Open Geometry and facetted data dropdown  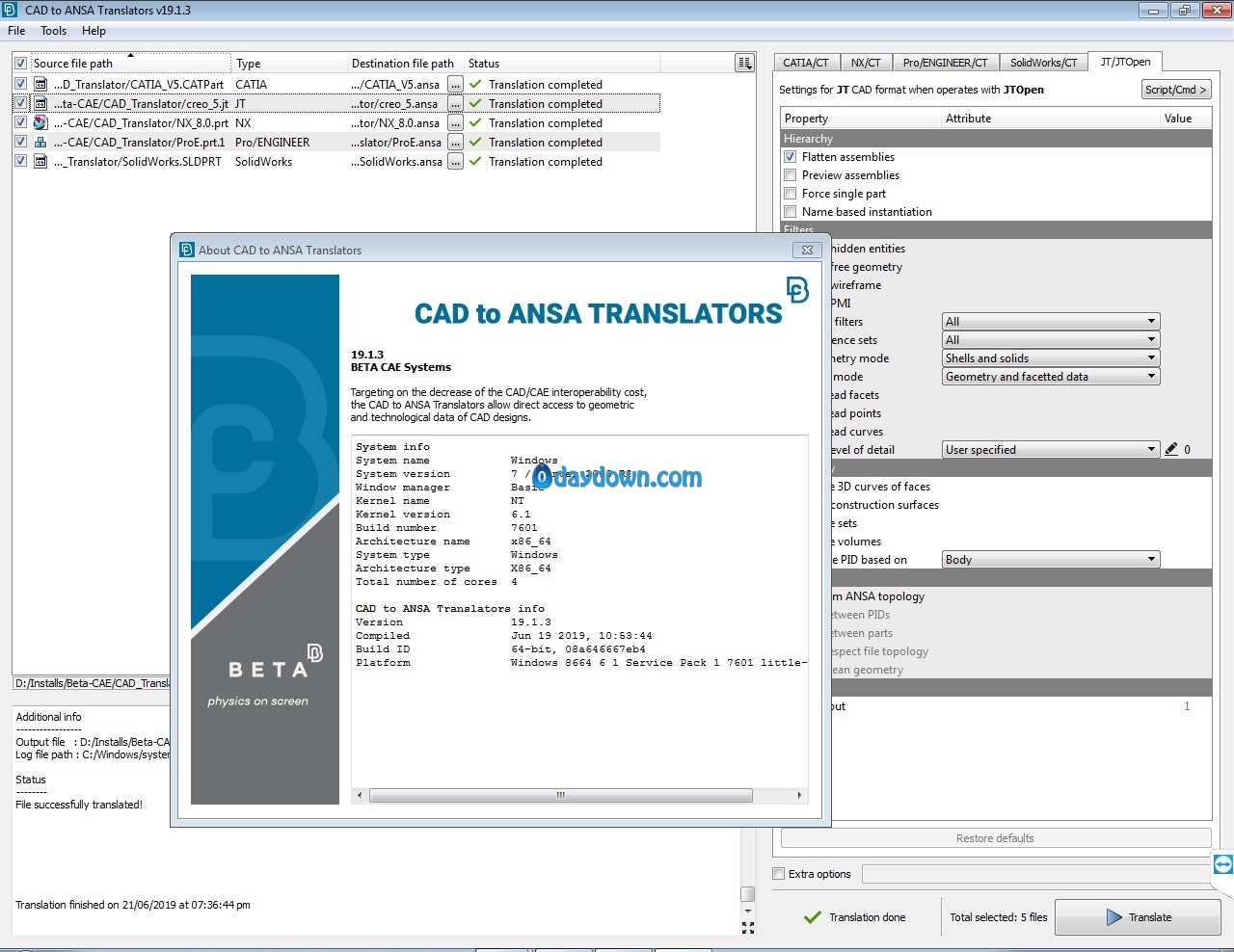tap(1051, 376)
